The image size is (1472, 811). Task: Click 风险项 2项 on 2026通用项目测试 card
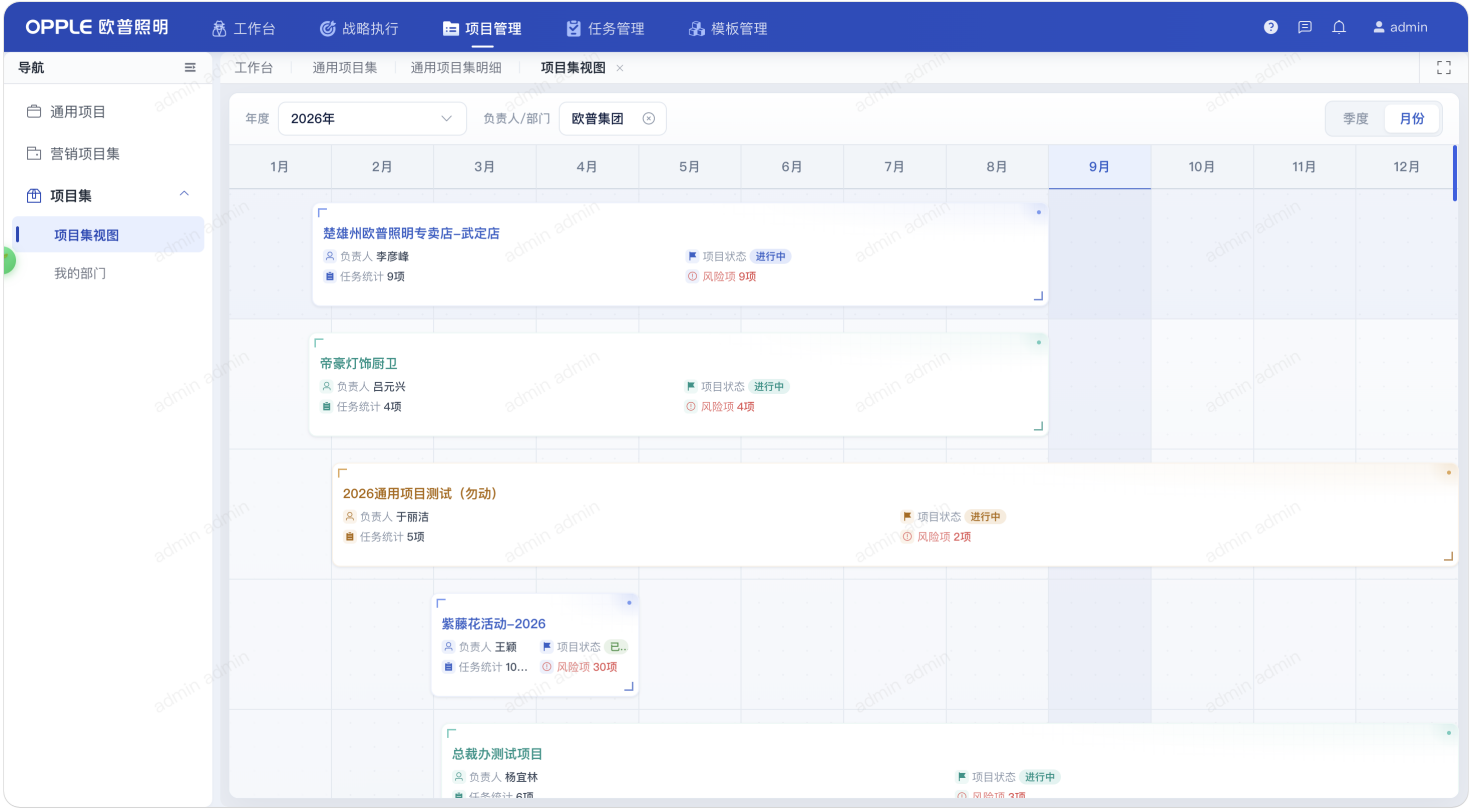[x=936, y=537]
